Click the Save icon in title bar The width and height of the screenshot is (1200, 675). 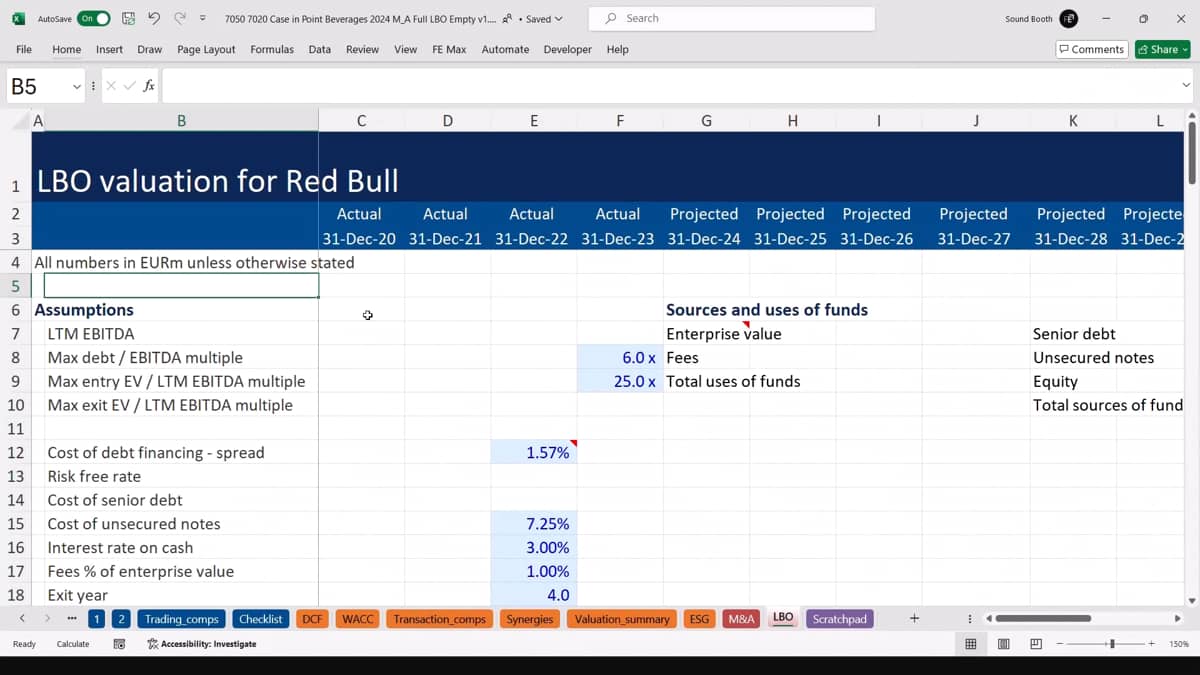(128, 18)
